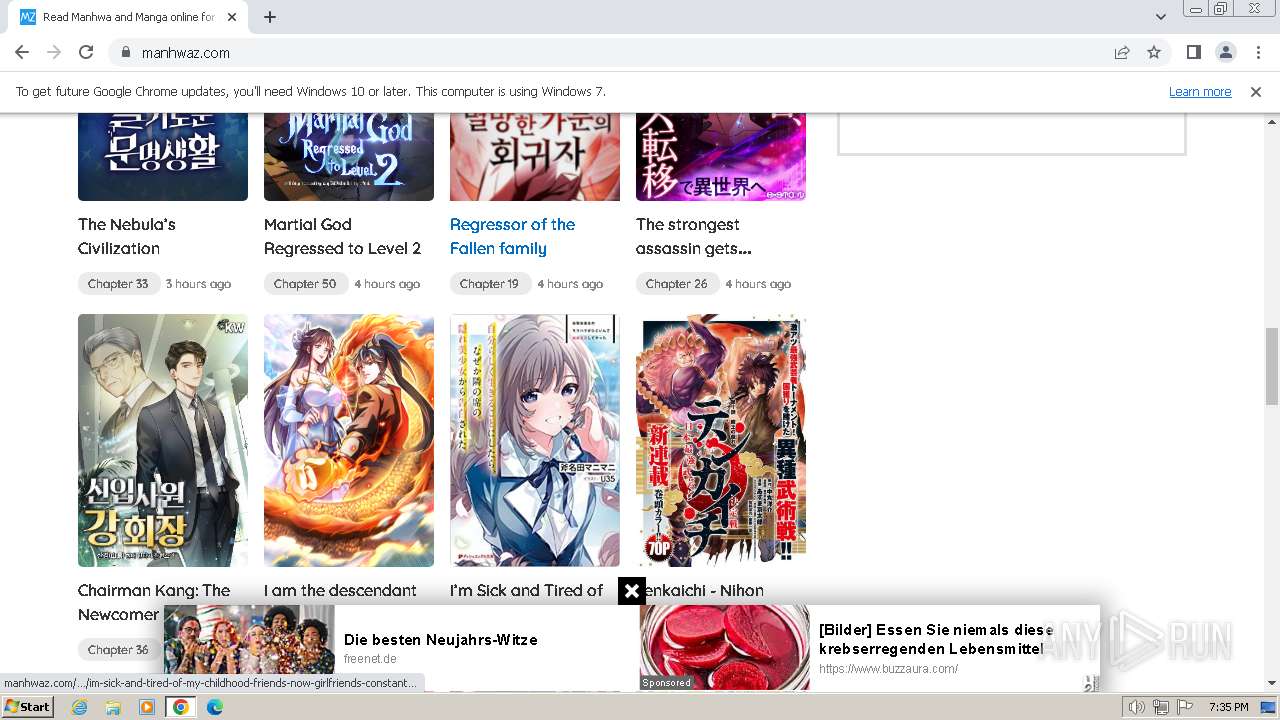Open Regressor of the Fallen family title
Screen dimensions: 1280x720
[x=512, y=236]
